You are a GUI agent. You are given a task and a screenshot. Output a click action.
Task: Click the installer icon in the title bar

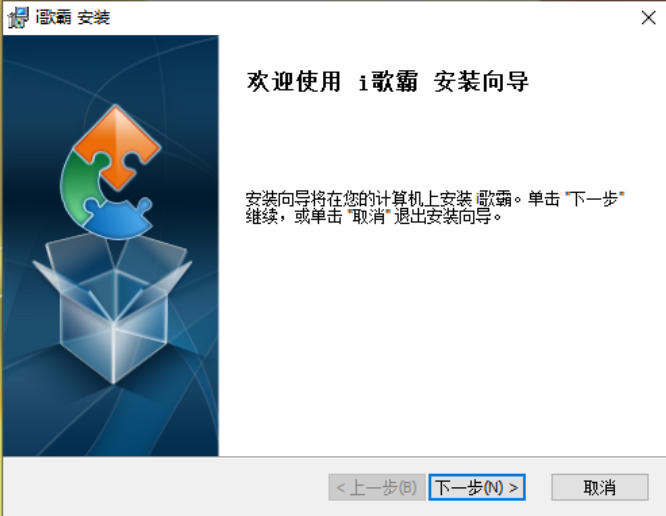(x=19, y=17)
